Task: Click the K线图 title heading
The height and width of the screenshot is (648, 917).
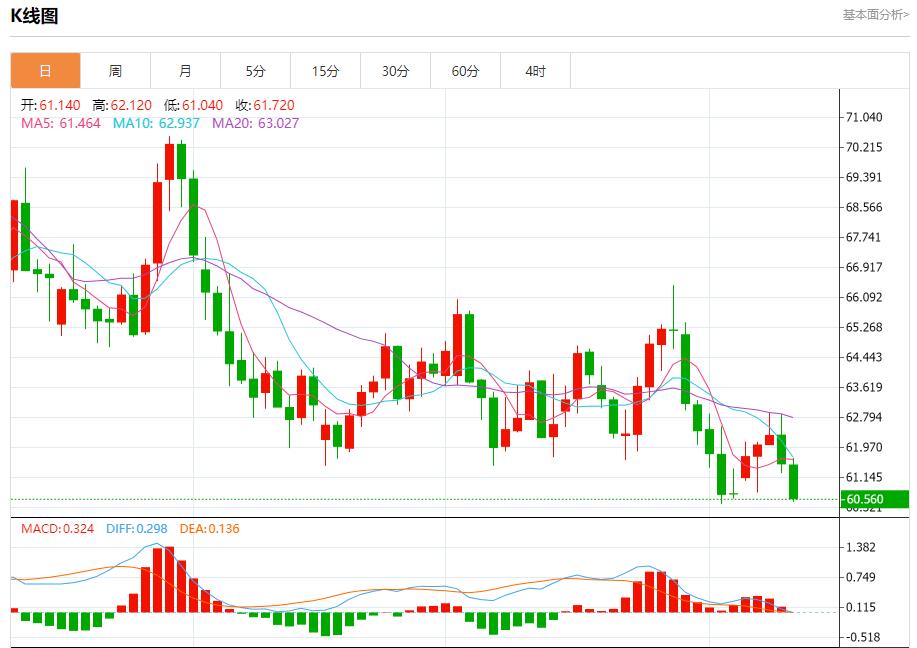Action: 34,16
